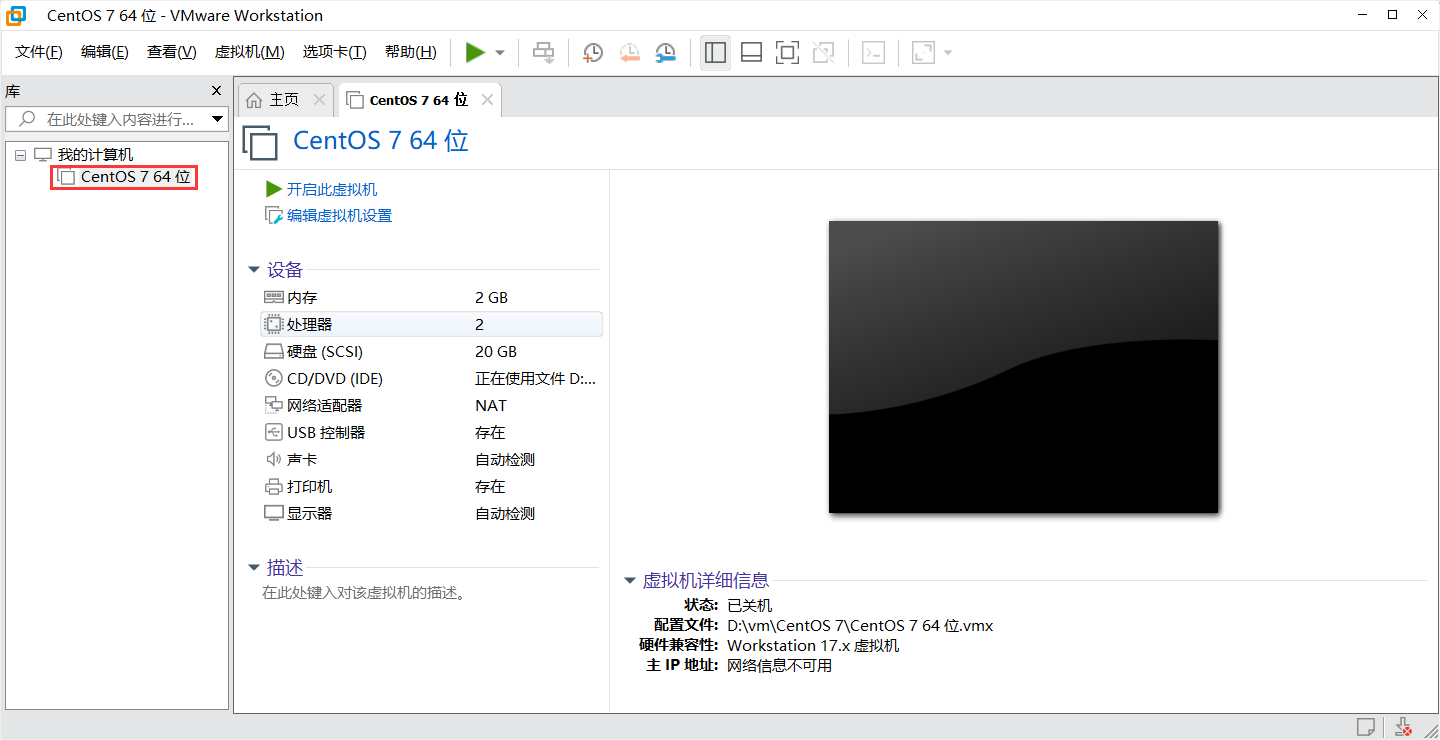Select 我的计算机 in the library tree
The width and height of the screenshot is (1440, 740).
95,155
